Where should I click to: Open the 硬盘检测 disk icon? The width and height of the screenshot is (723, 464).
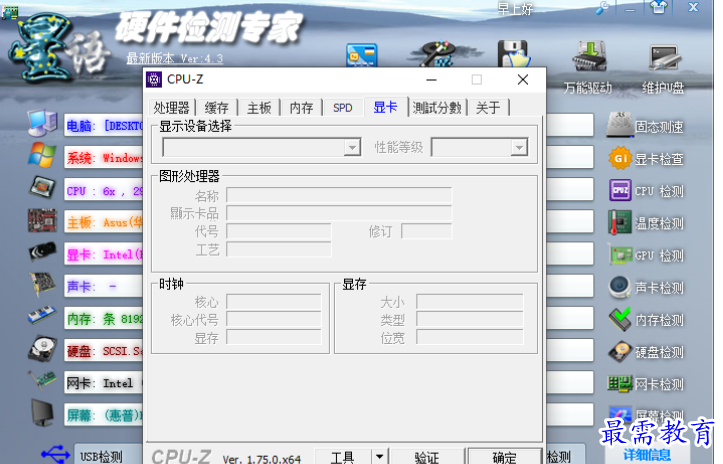[x=620, y=351]
